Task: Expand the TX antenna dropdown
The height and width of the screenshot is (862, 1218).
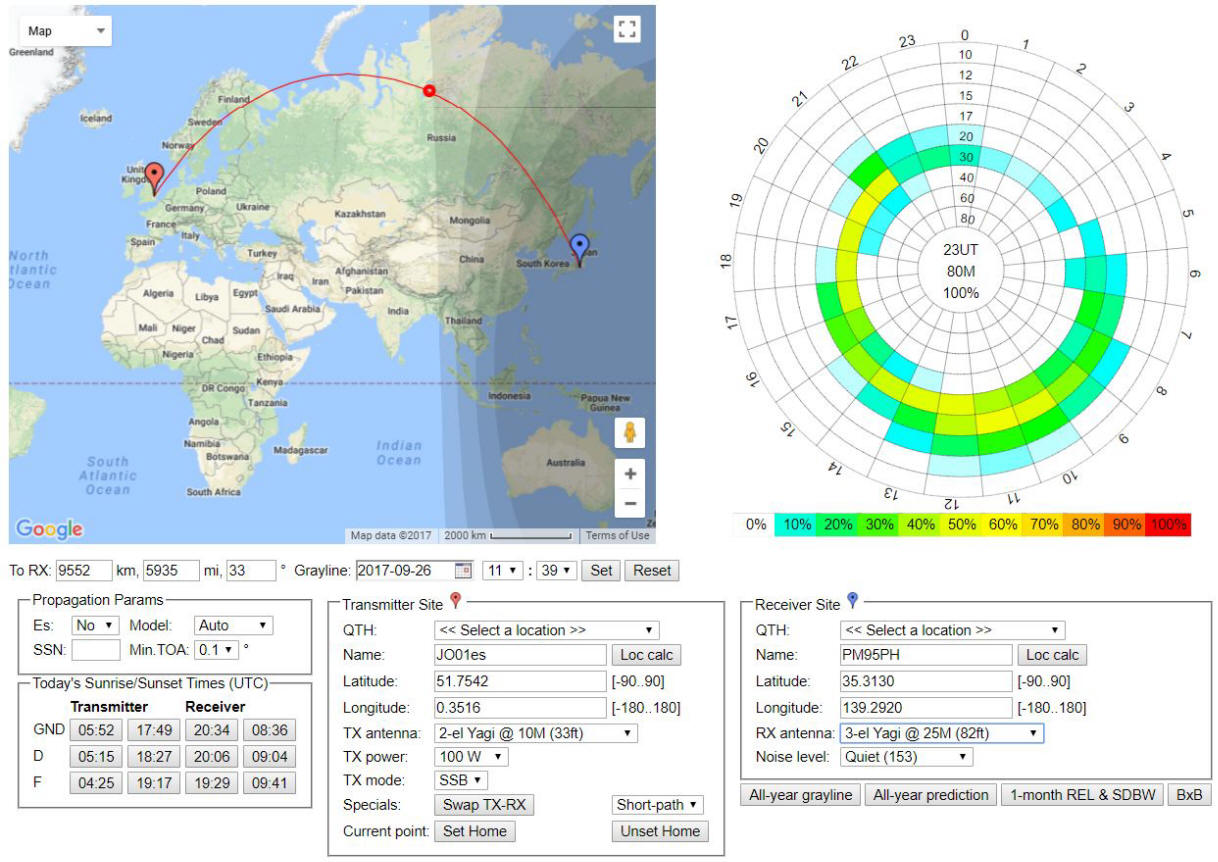Action: [x=536, y=733]
